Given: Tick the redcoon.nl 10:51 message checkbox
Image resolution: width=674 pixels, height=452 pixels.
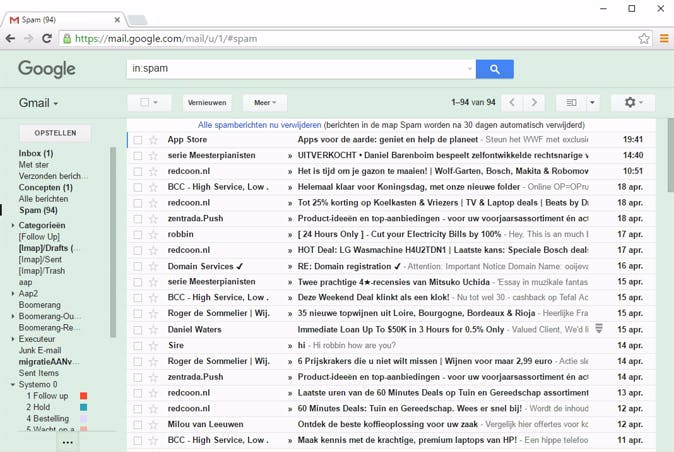Looking at the screenshot, I should coord(138,172).
